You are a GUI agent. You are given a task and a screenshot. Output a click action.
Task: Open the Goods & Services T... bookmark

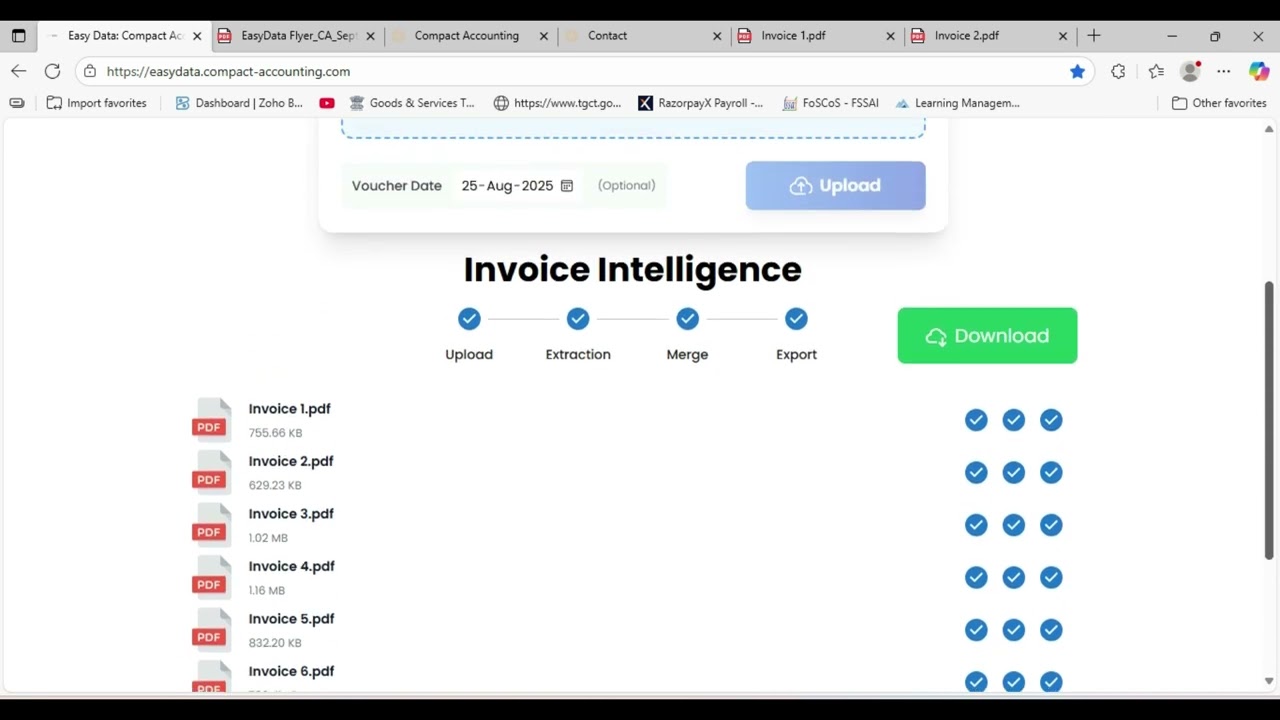coord(412,103)
